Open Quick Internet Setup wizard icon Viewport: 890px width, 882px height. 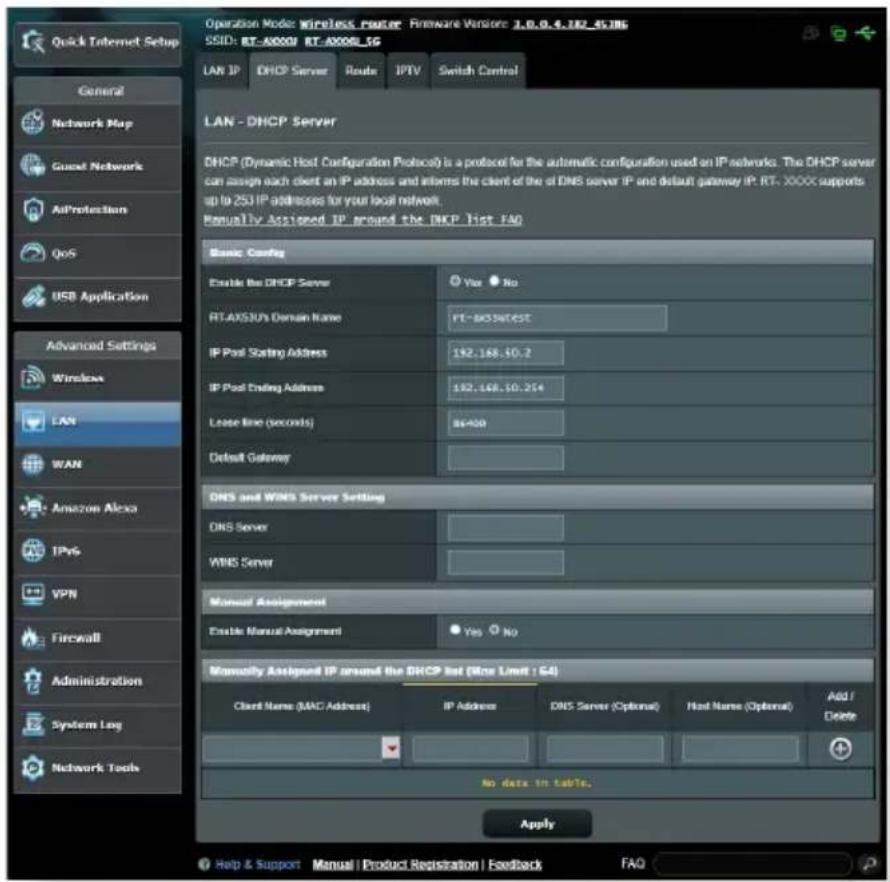[33, 42]
